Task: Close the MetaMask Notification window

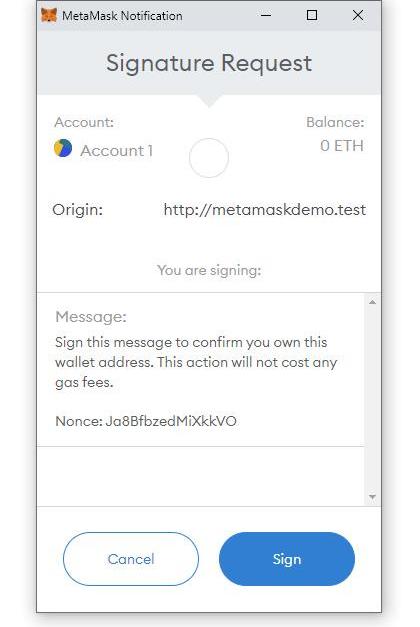Action: 358,15
